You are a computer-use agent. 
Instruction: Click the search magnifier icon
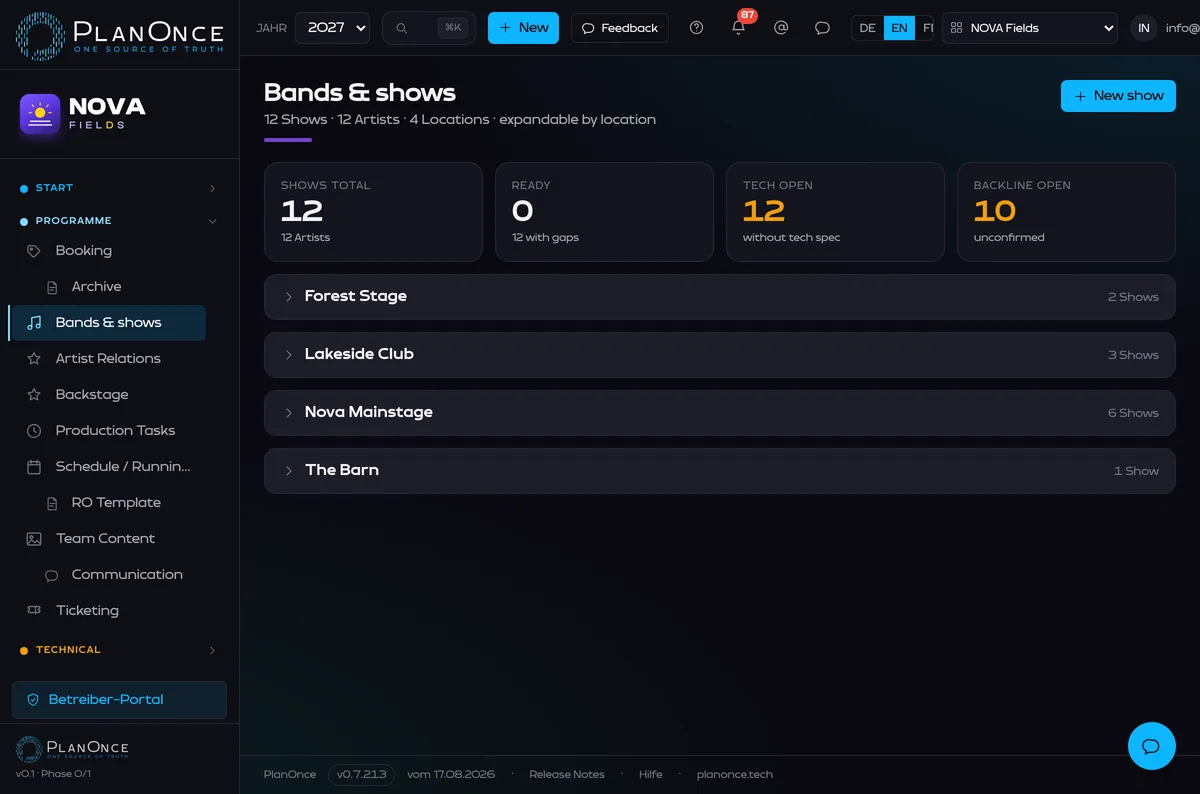[x=402, y=28]
